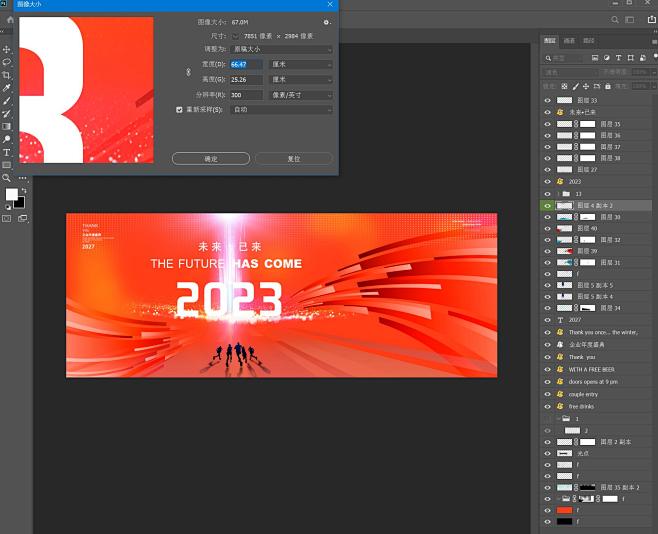The height and width of the screenshot is (534, 658).
Task: Select the Lasso tool
Action: pos(7,62)
